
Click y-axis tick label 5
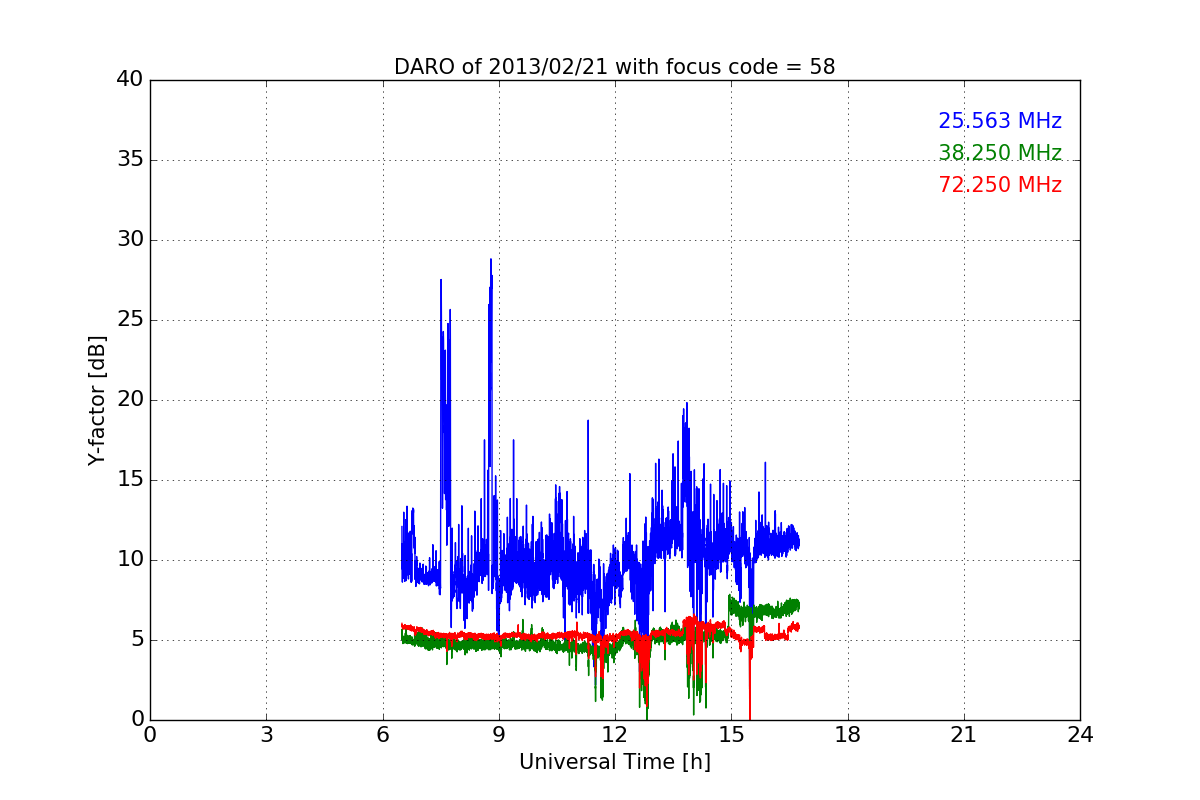136,640
